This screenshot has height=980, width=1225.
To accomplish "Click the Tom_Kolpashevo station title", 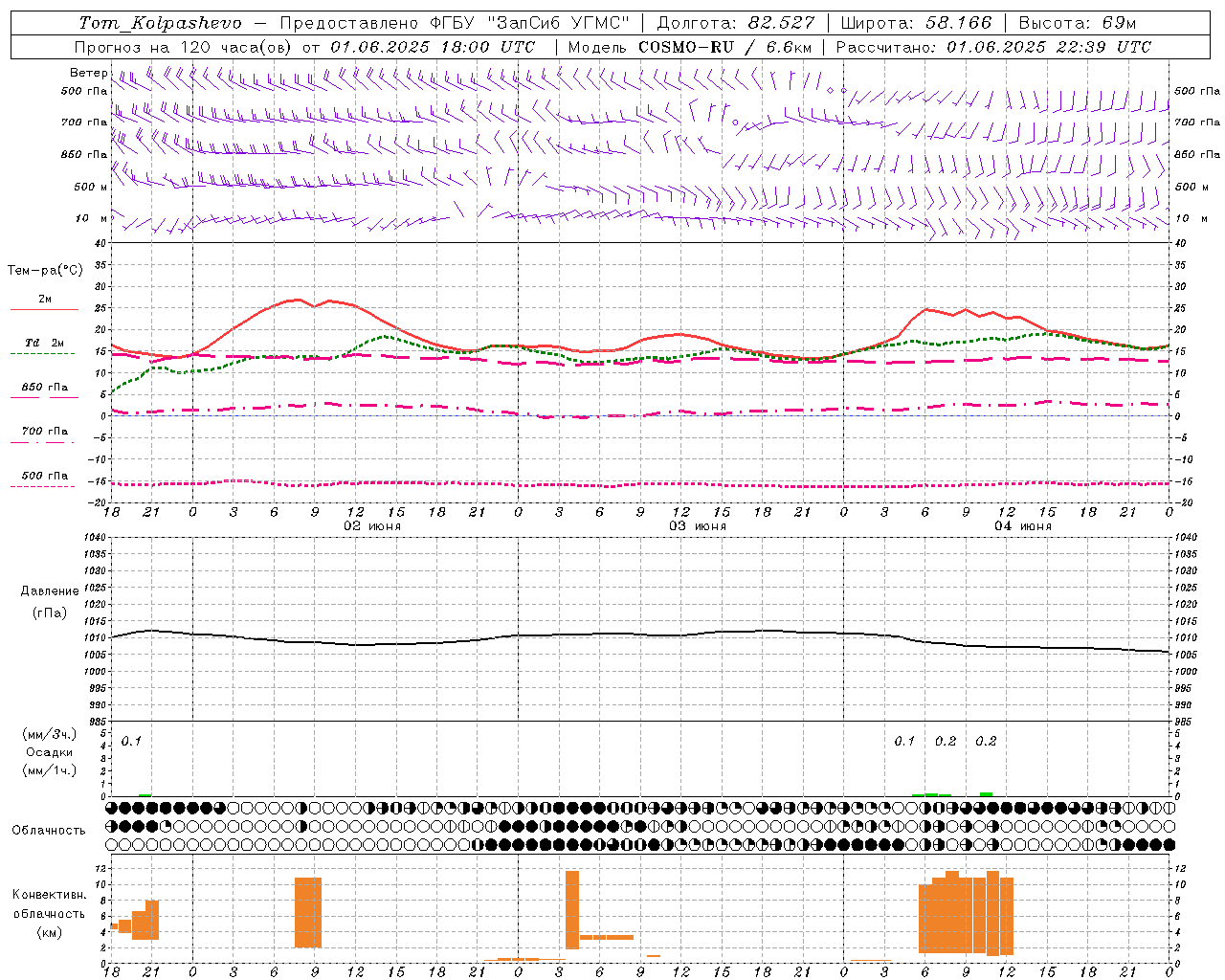I will [x=161, y=23].
